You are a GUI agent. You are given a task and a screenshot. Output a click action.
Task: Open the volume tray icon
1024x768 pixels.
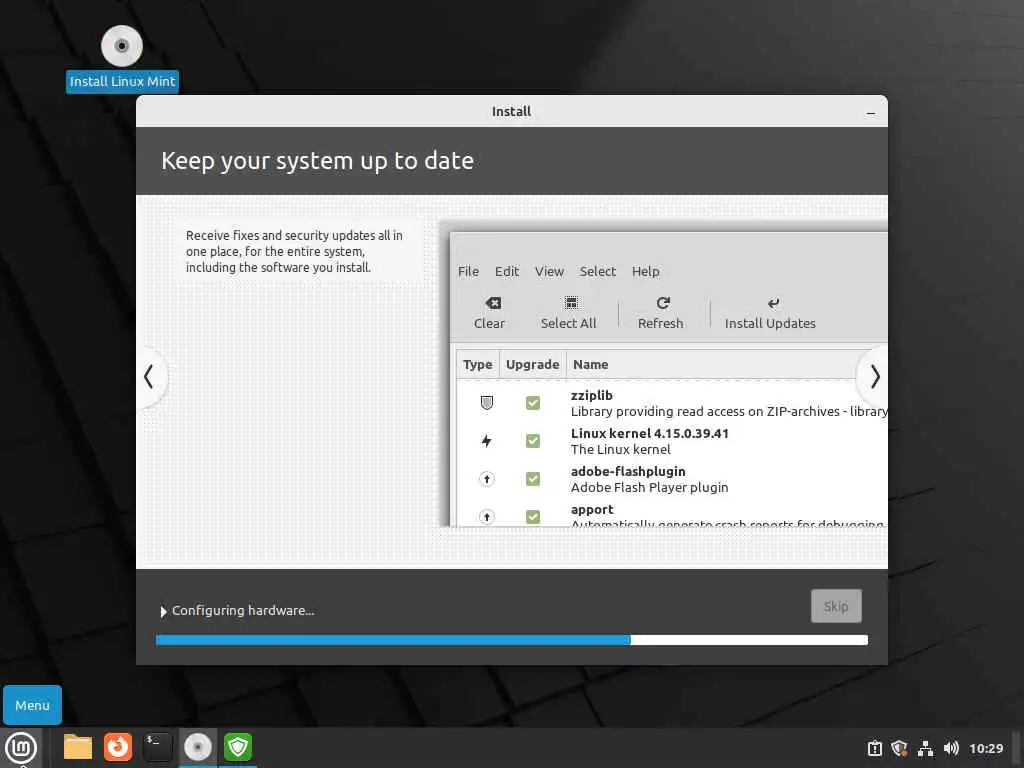pyautogui.click(x=951, y=748)
